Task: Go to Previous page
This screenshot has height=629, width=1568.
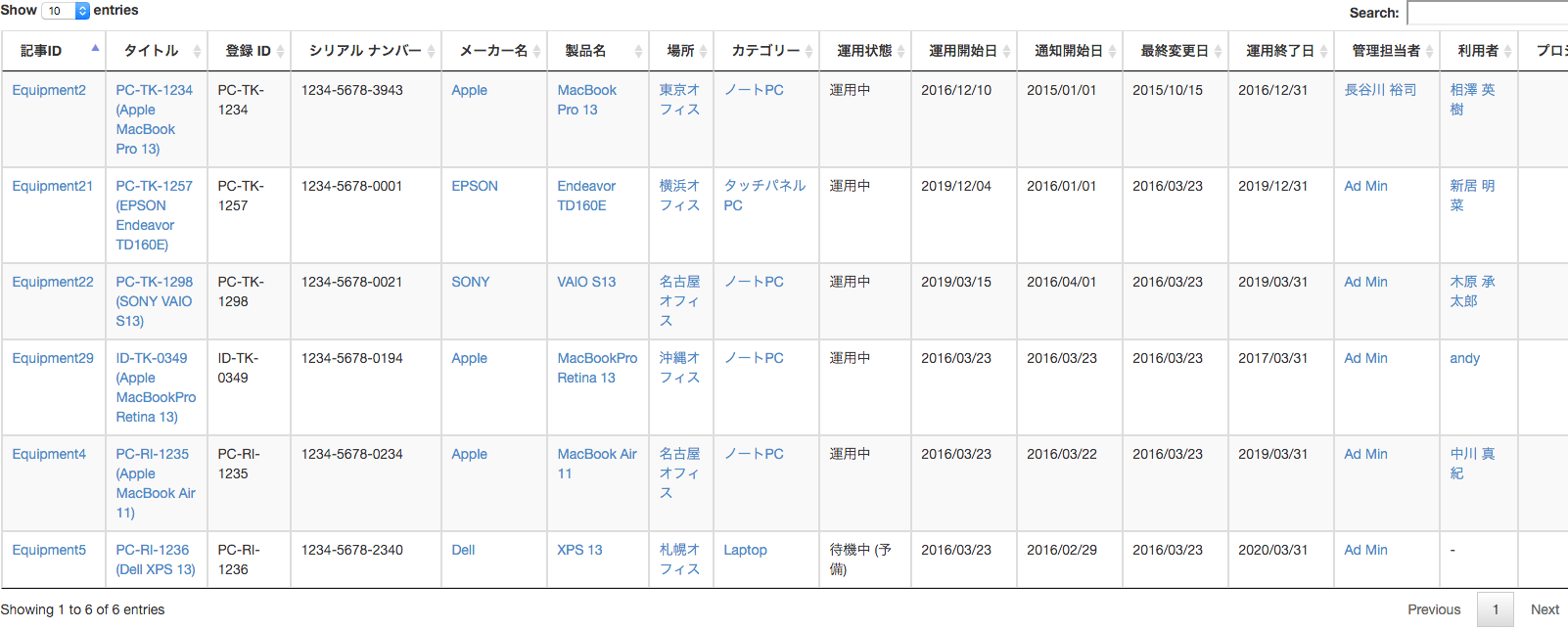Action: pos(1433,609)
